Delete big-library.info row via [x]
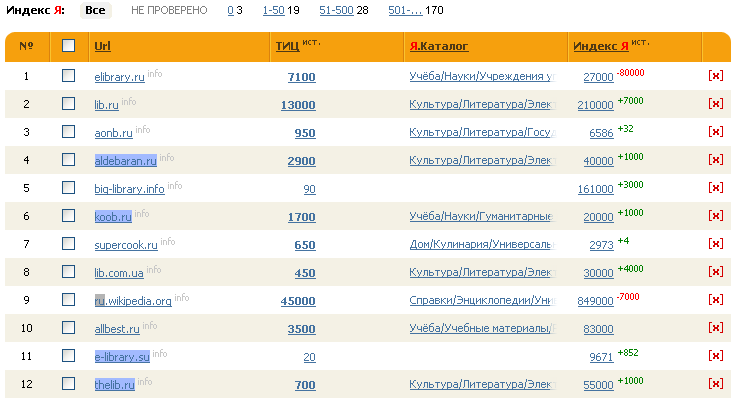Image resolution: width=752 pixels, height=402 pixels. click(715, 188)
